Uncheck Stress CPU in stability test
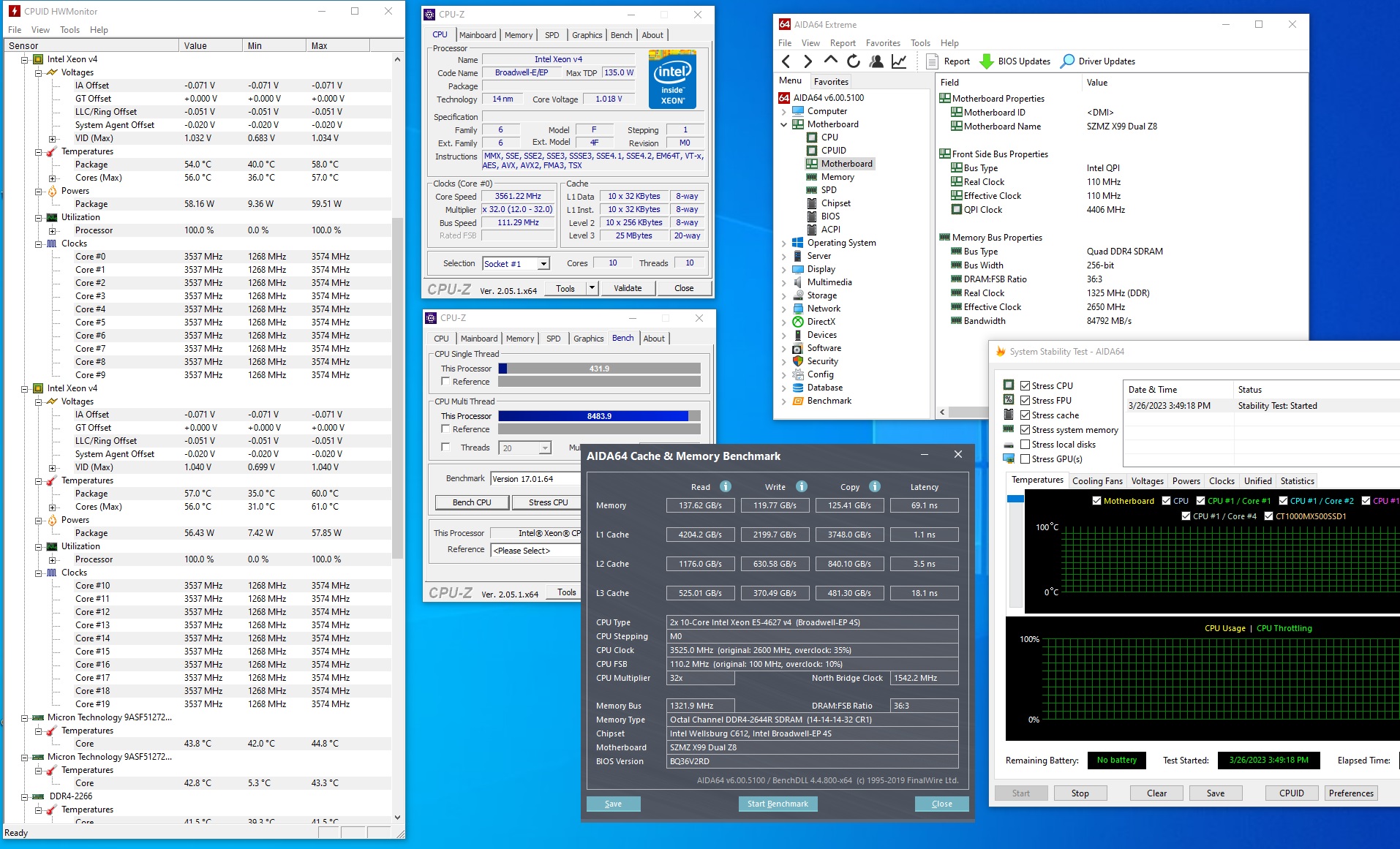The image size is (1400, 849). click(1025, 386)
